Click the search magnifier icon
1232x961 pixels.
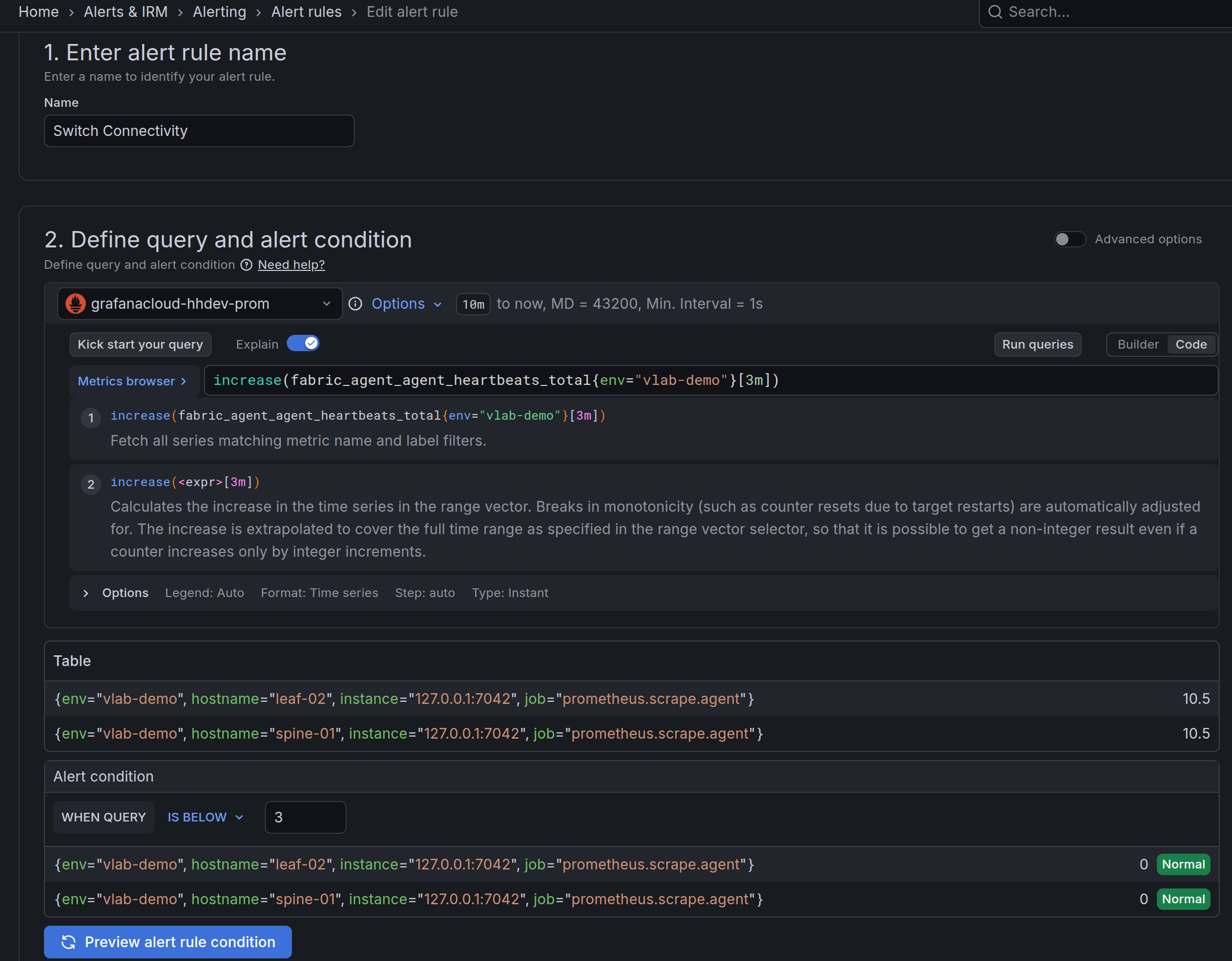995,12
